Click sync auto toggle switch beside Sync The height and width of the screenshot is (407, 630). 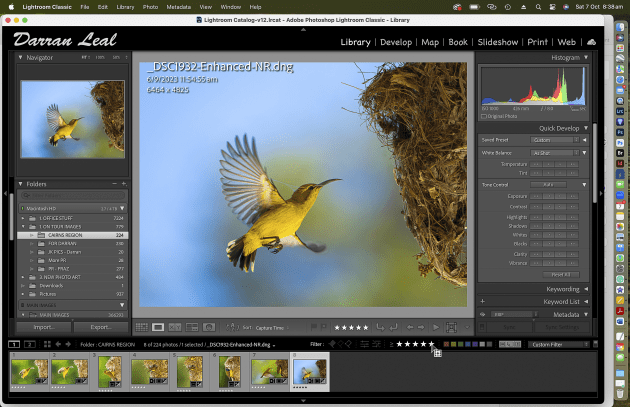tap(482, 327)
